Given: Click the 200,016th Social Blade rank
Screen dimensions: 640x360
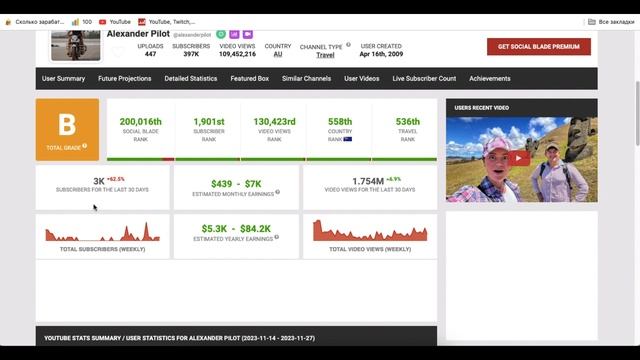Looking at the screenshot, I should coord(140,122).
